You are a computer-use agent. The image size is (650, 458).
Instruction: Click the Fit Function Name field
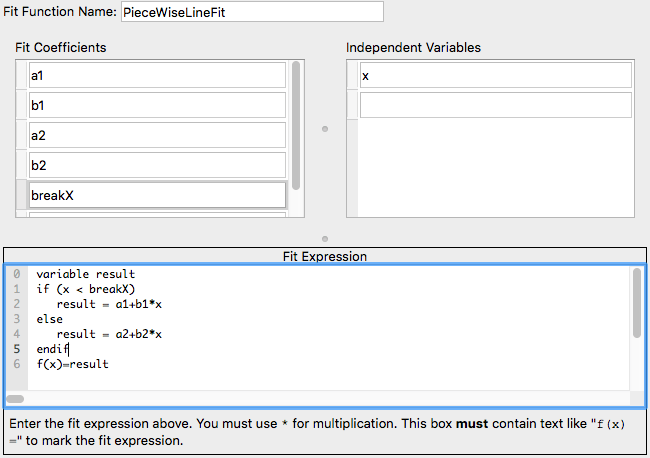click(251, 12)
